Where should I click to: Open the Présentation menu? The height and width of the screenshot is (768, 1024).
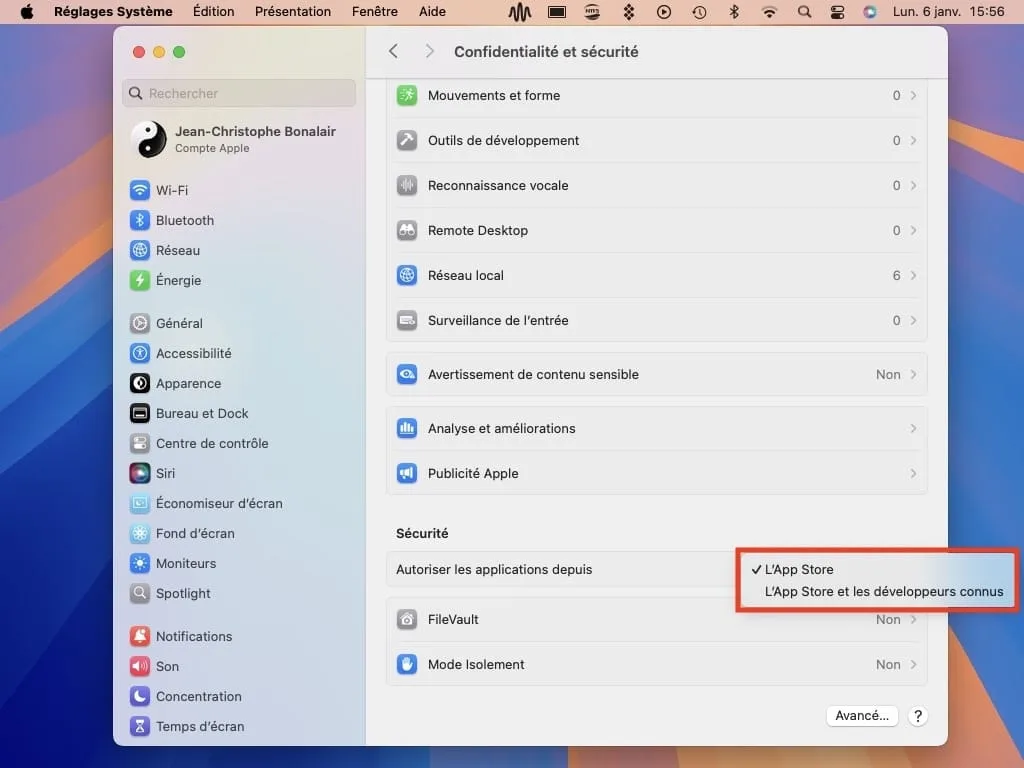pos(293,12)
